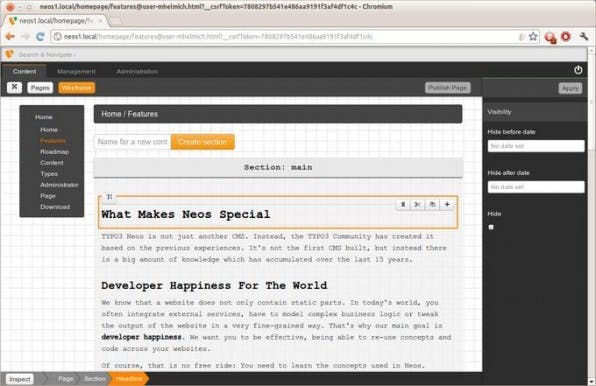Reload the page with the refresh icon
Screen dimensions: 596x386
click(x=40, y=36)
